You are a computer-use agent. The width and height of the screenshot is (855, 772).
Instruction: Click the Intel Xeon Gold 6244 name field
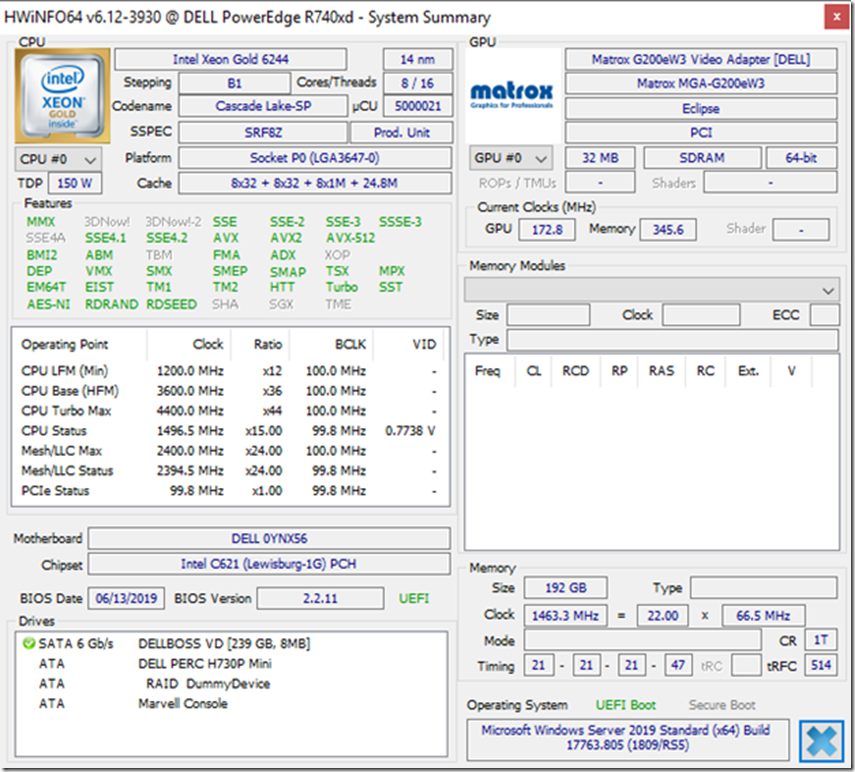[x=230, y=59]
